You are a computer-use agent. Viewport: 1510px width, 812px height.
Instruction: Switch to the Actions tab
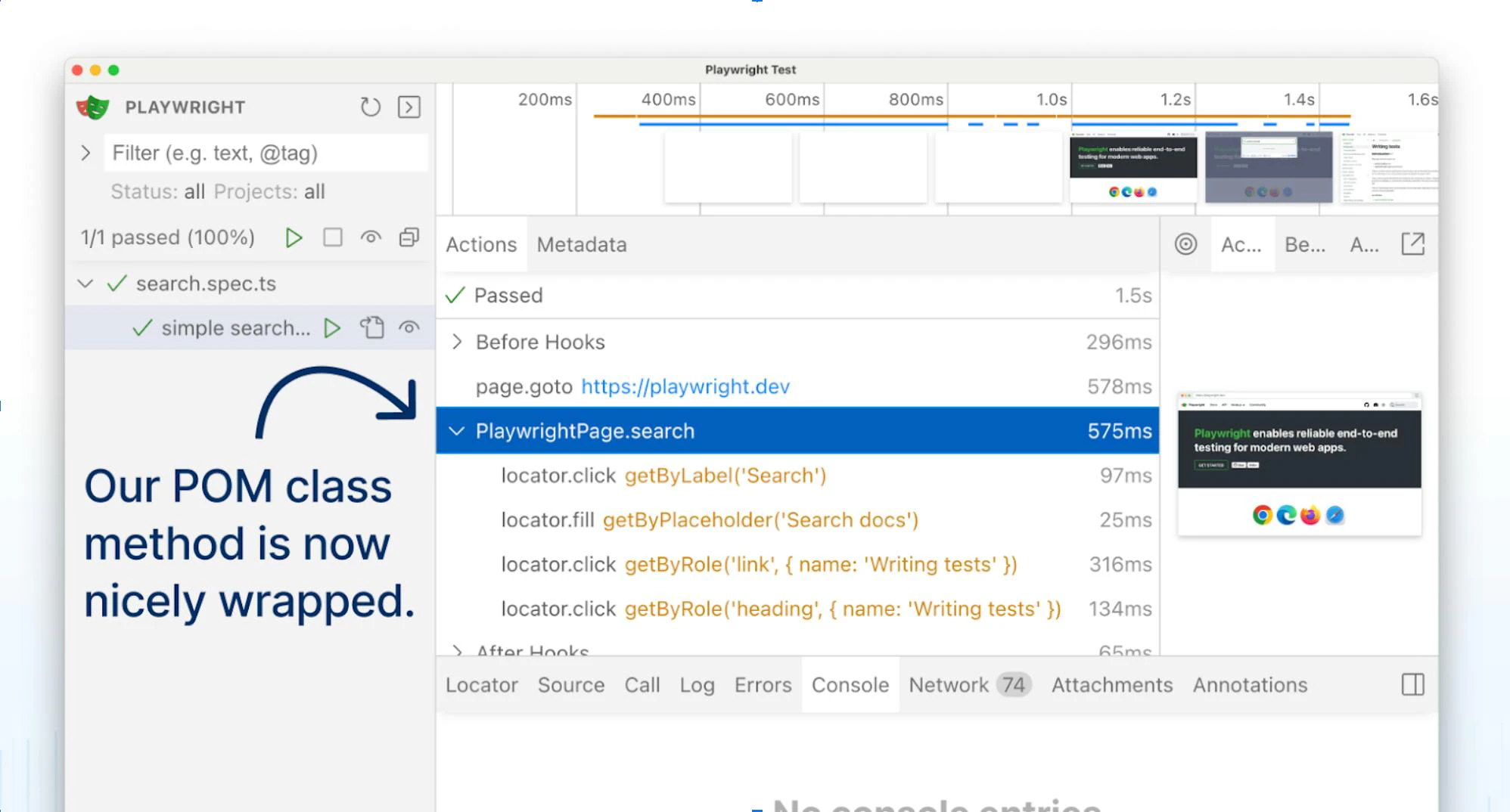click(481, 245)
